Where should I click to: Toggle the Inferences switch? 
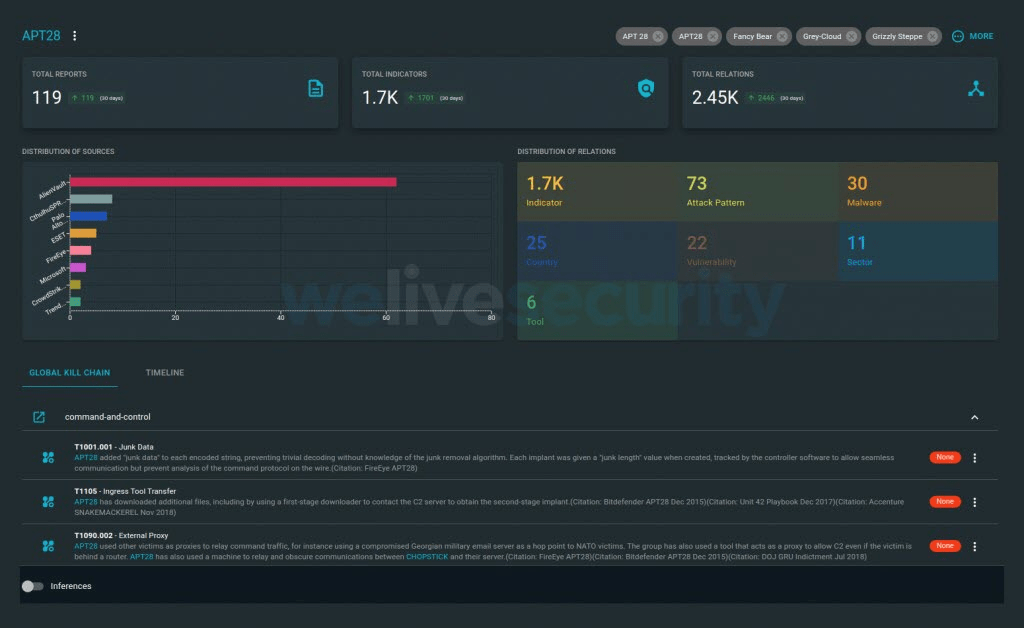point(33,586)
